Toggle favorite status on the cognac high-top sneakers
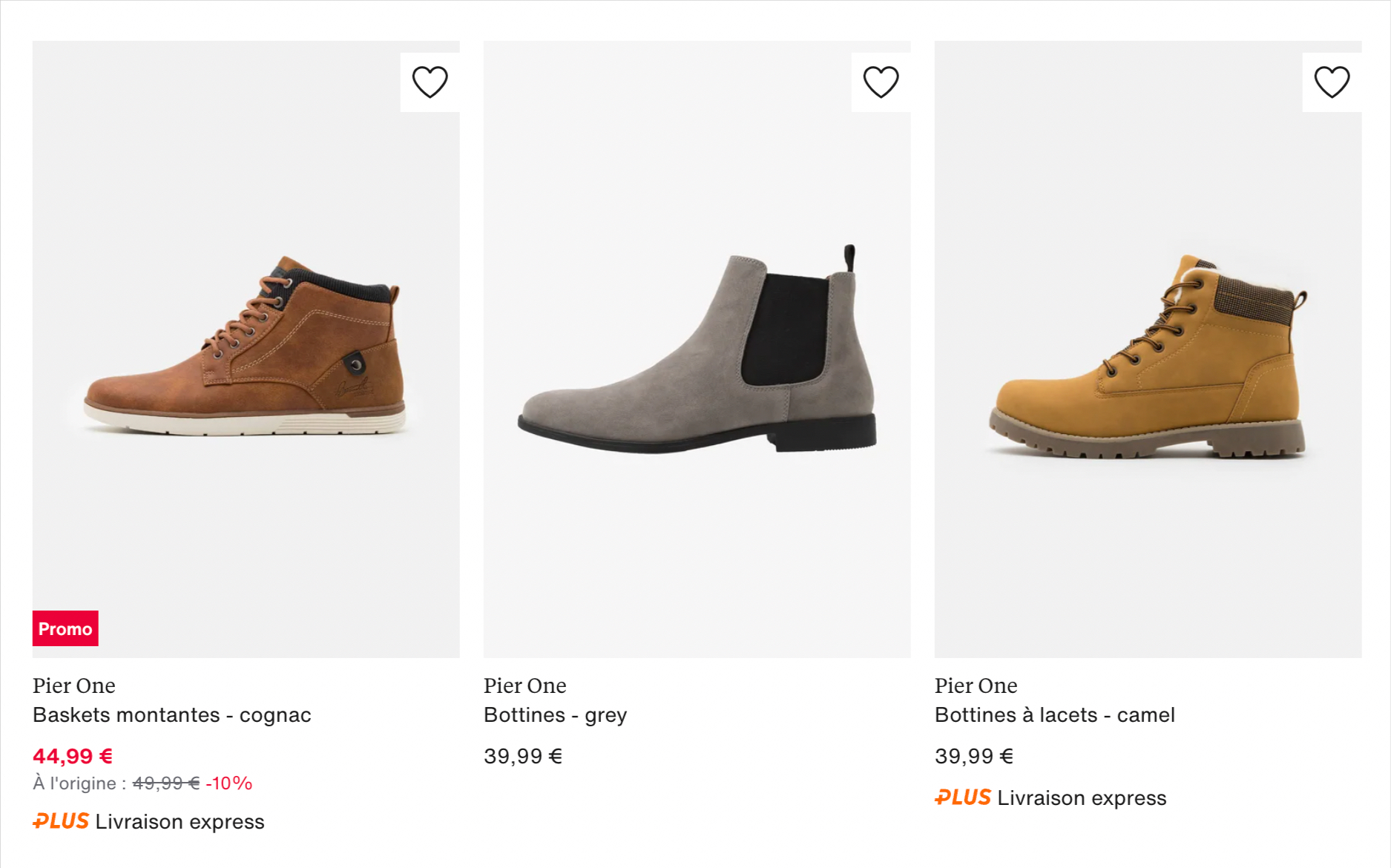Screen dimensions: 1391x868 point(430,80)
